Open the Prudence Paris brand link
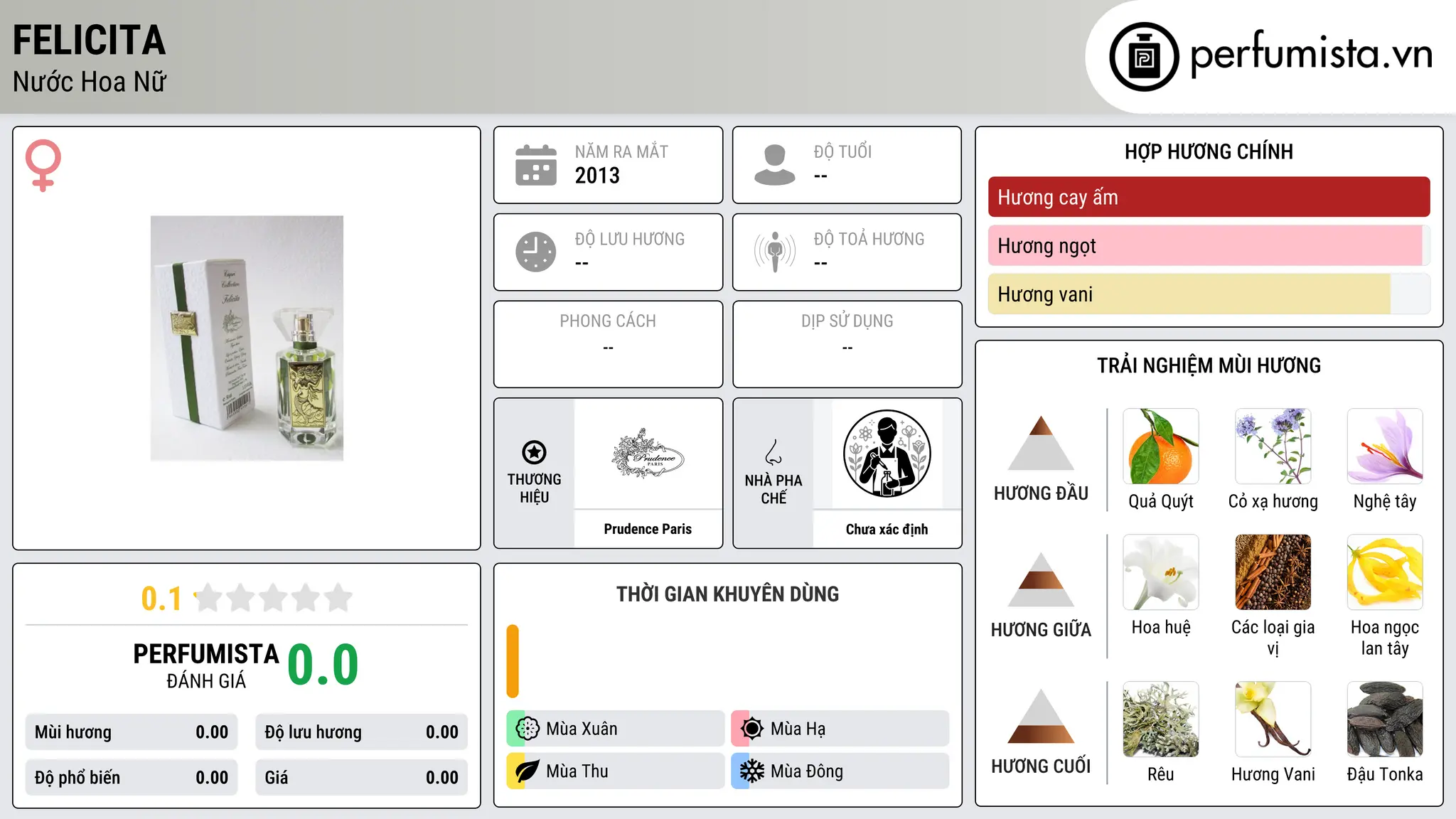Viewport: 1456px width, 819px height. [x=648, y=529]
